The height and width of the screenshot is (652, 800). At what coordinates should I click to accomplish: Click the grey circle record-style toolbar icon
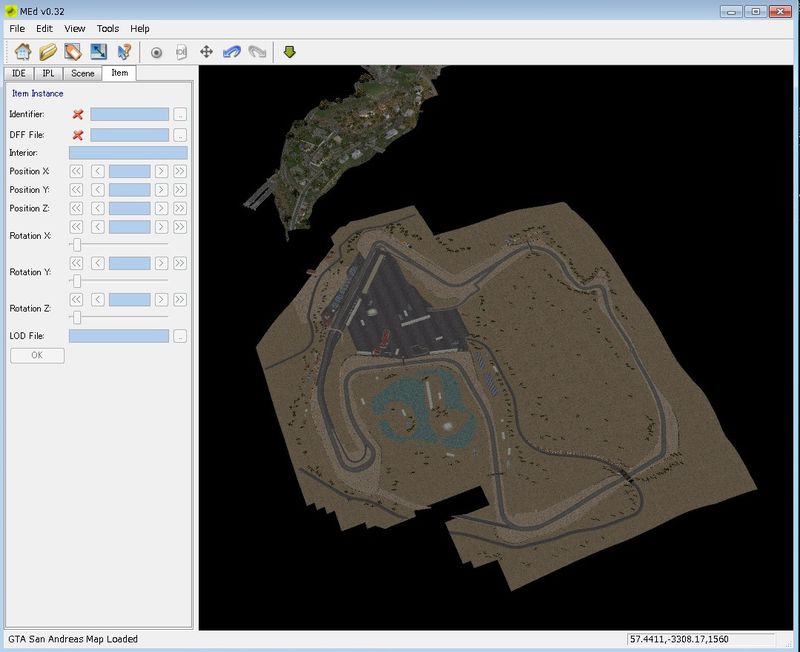coord(157,52)
